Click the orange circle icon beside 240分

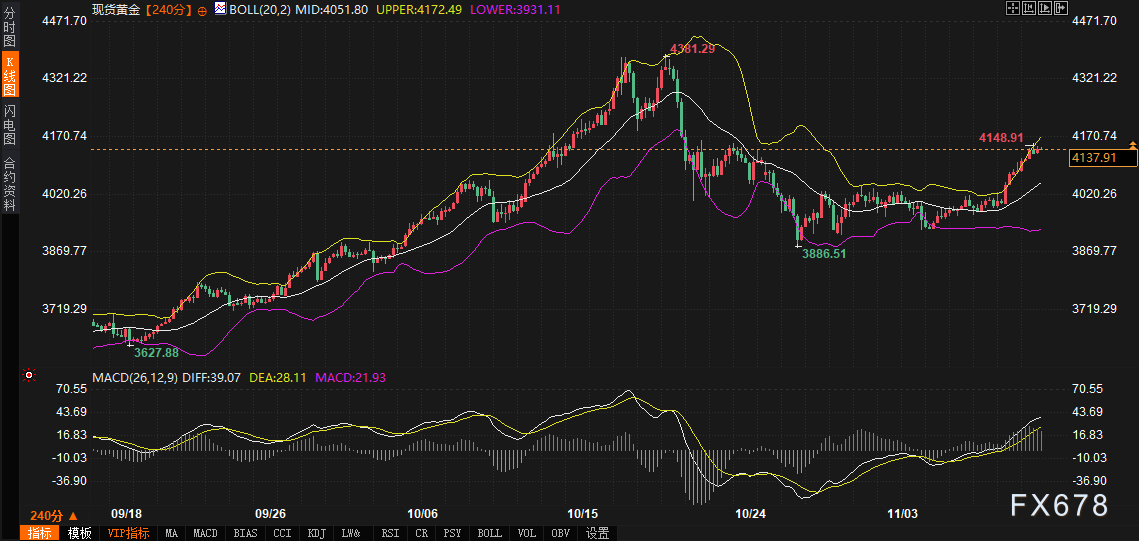203,9
